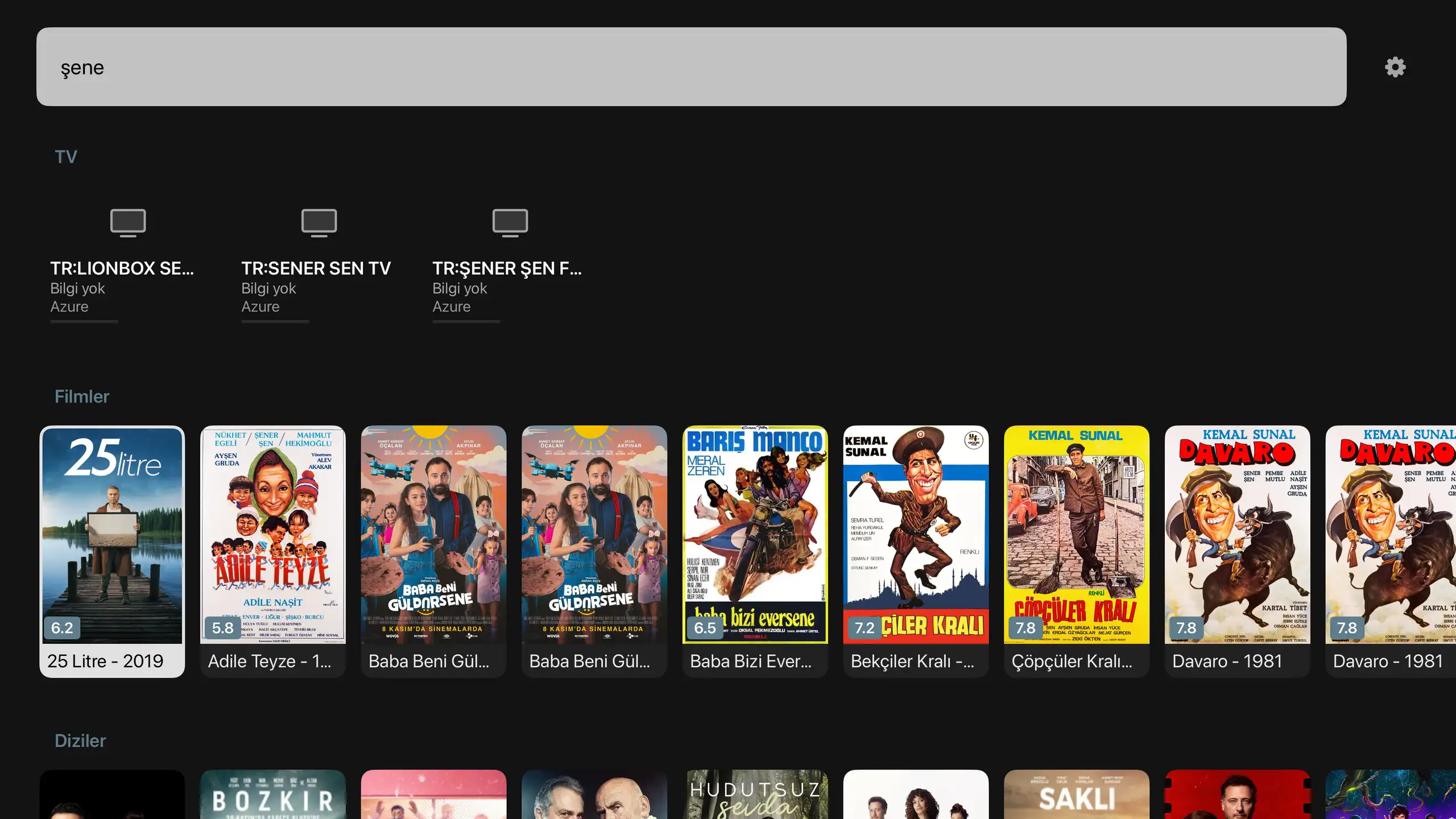Image resolution: width=1456 pixels, height=819 pixels.
Task: Open the second Baba Beni Güldürsene poster
Action: (594, 535)
